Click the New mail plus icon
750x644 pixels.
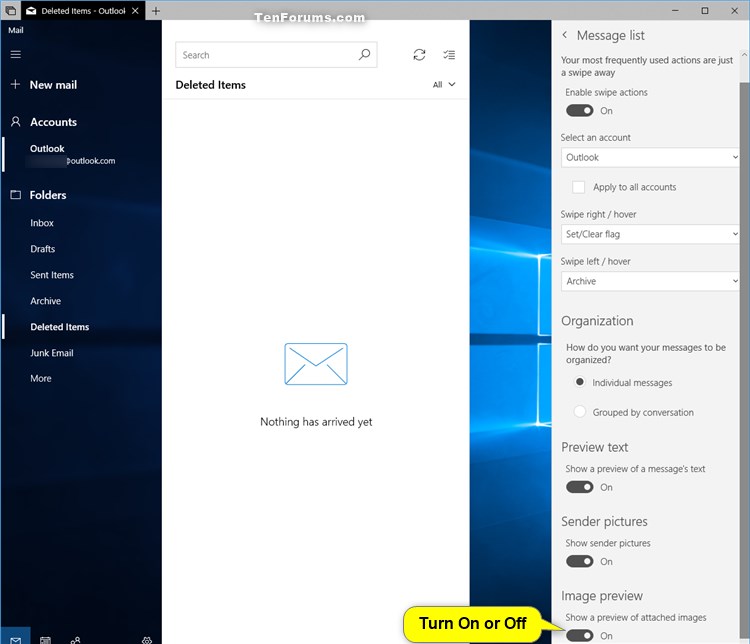[x=15, y=84]
